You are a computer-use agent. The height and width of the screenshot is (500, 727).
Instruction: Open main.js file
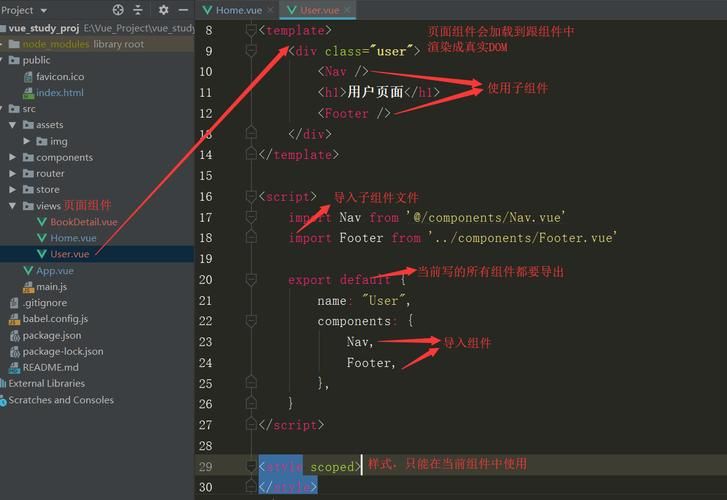coord(51,287)
